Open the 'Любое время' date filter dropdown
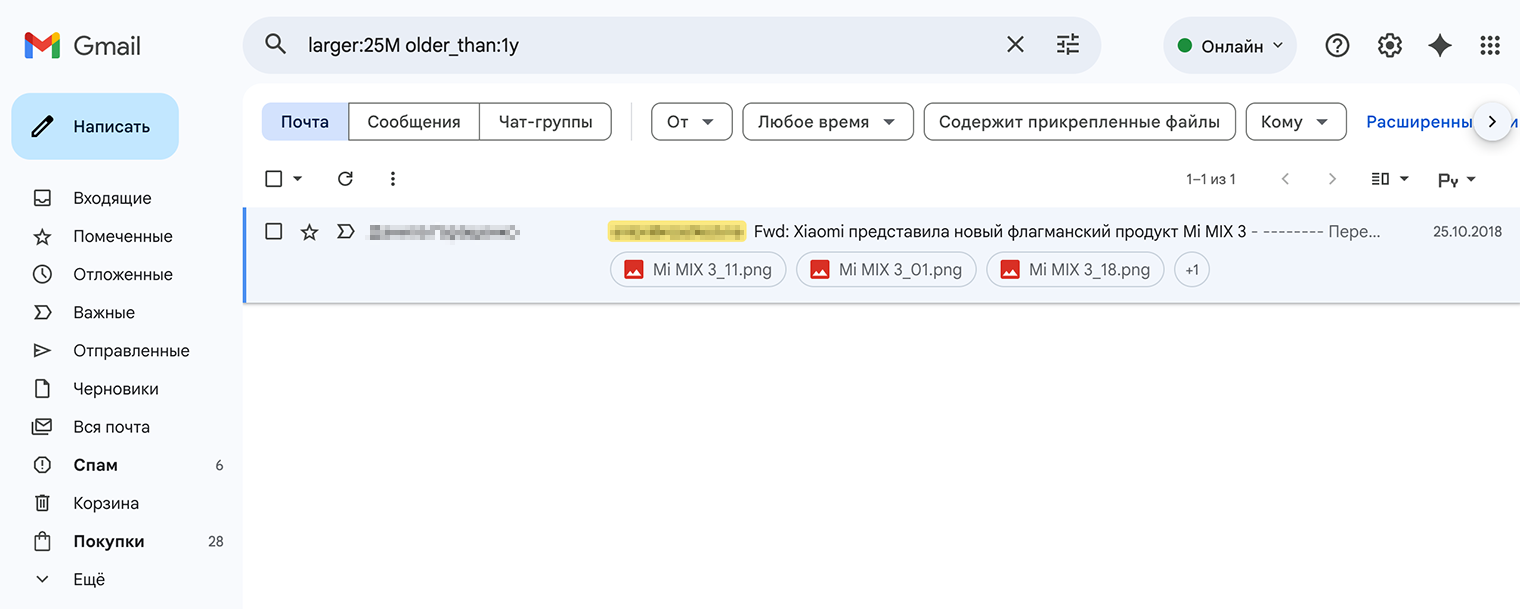This screenshot has height=609, width=1520. (x=827, y=122)
